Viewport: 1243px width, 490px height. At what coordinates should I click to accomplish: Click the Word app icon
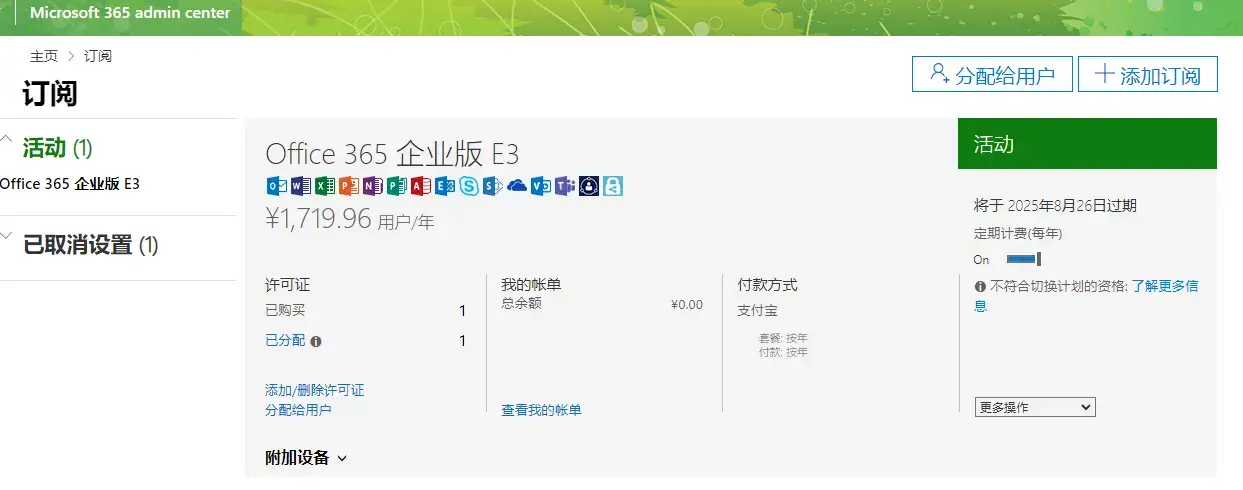click(301, 186)
